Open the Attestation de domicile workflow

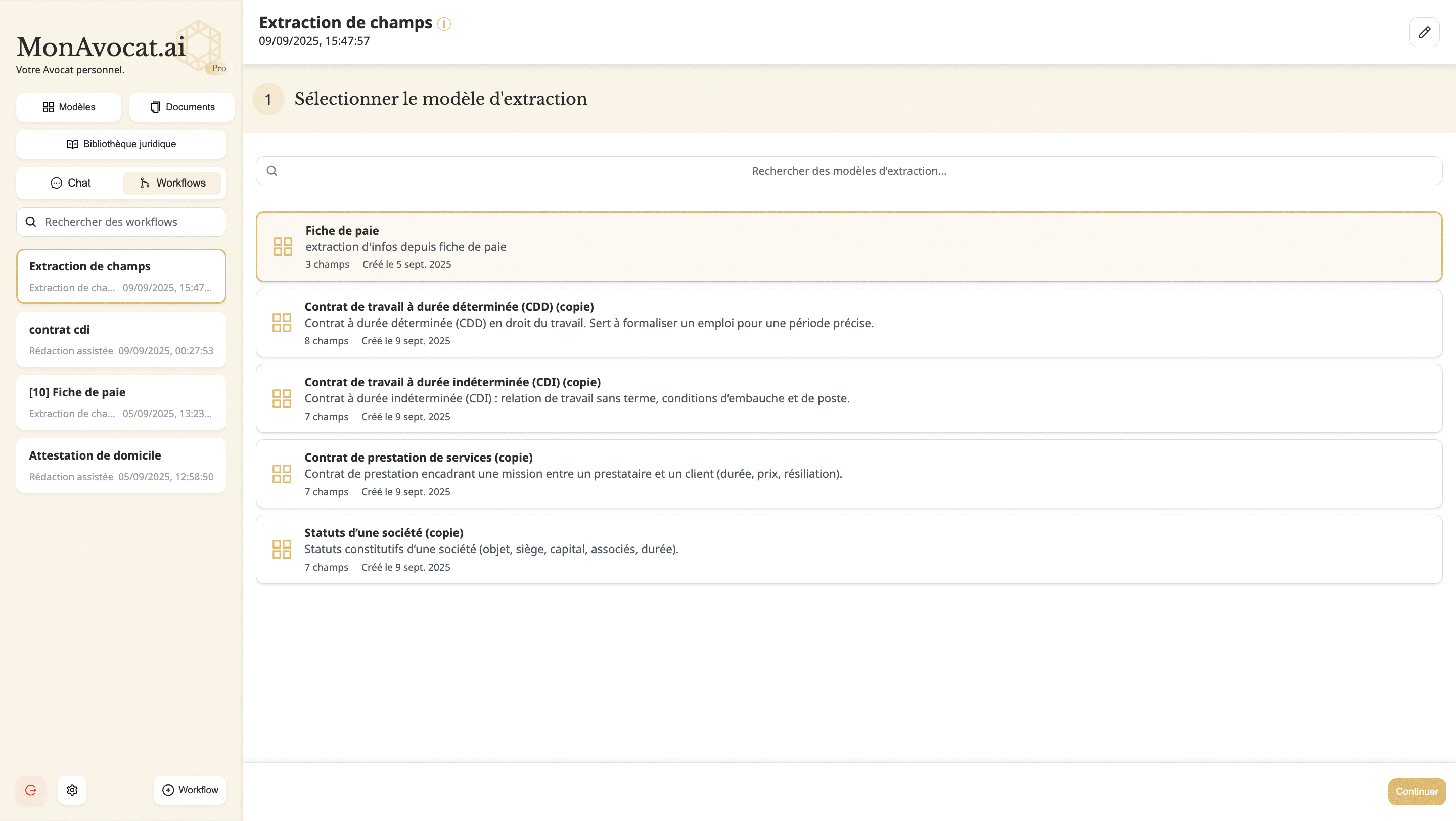click(121, 465)
